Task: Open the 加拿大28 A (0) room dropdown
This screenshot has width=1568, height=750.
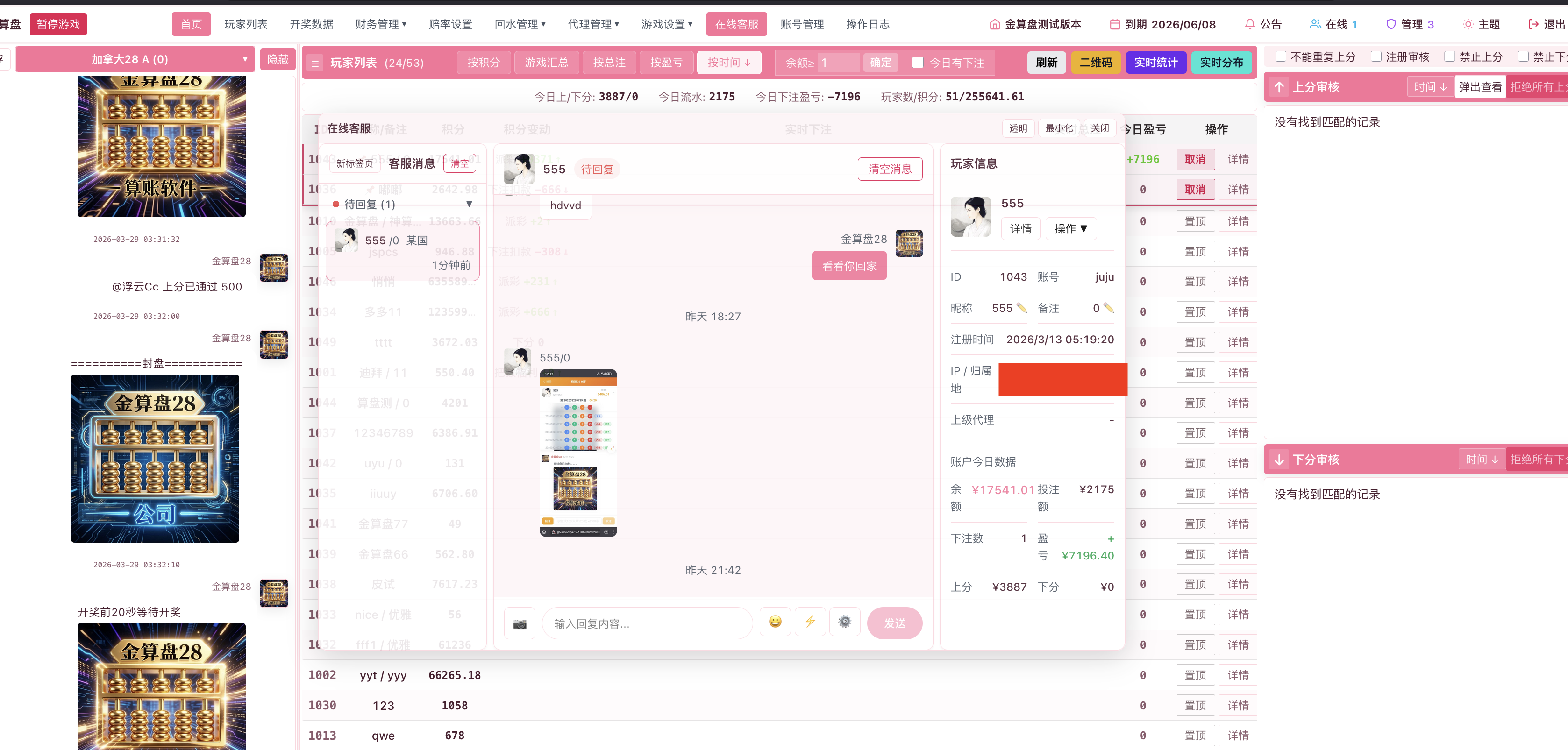Action: (x=135, y=59)
